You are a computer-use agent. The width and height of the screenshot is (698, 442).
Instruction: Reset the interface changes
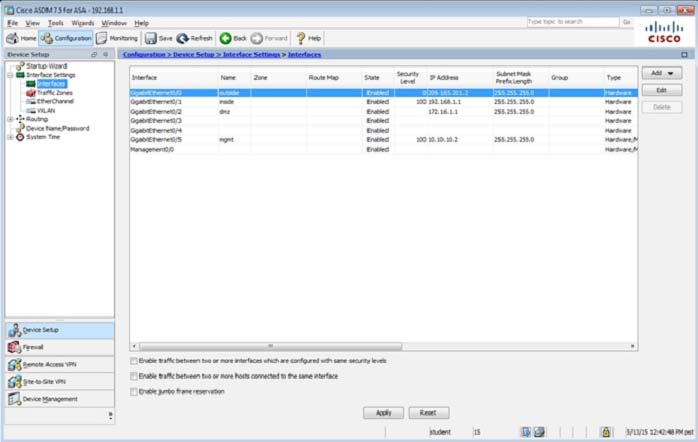pyautogui.click(x=429, y=413)
